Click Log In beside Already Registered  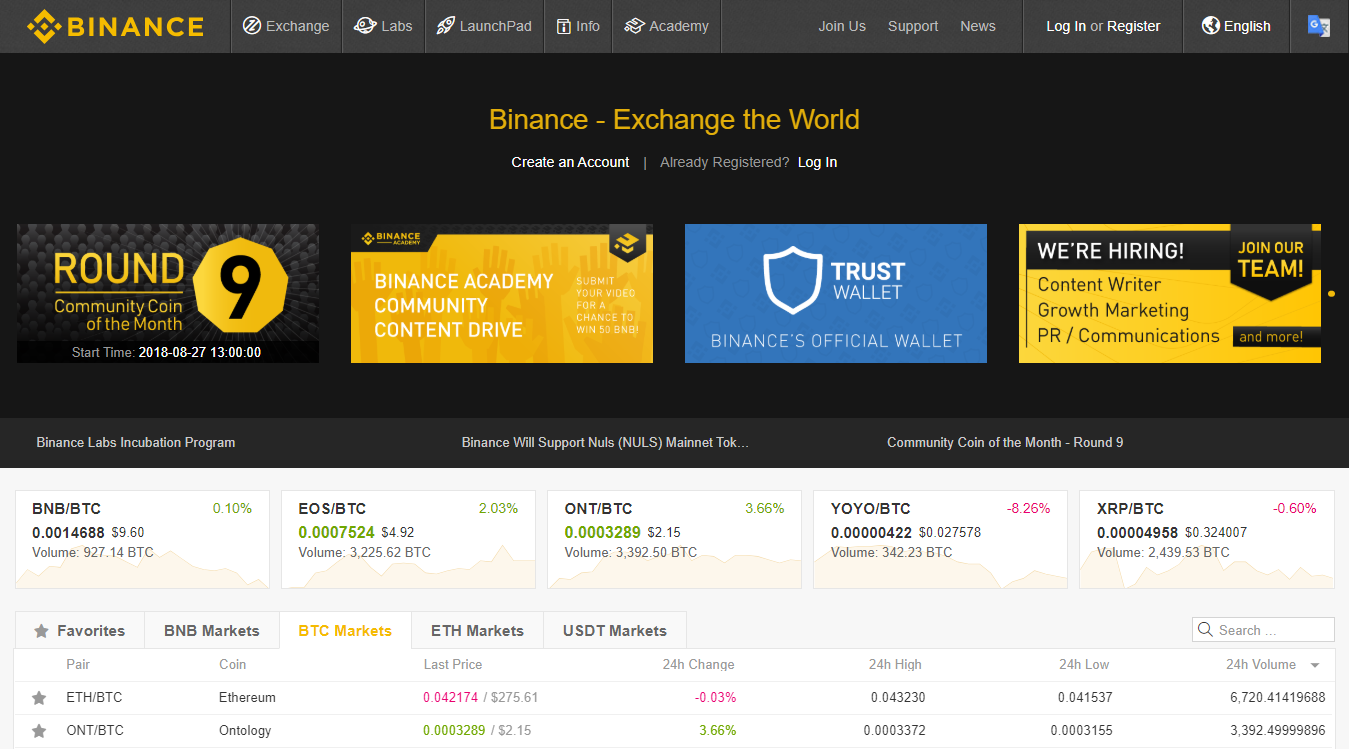817,162
